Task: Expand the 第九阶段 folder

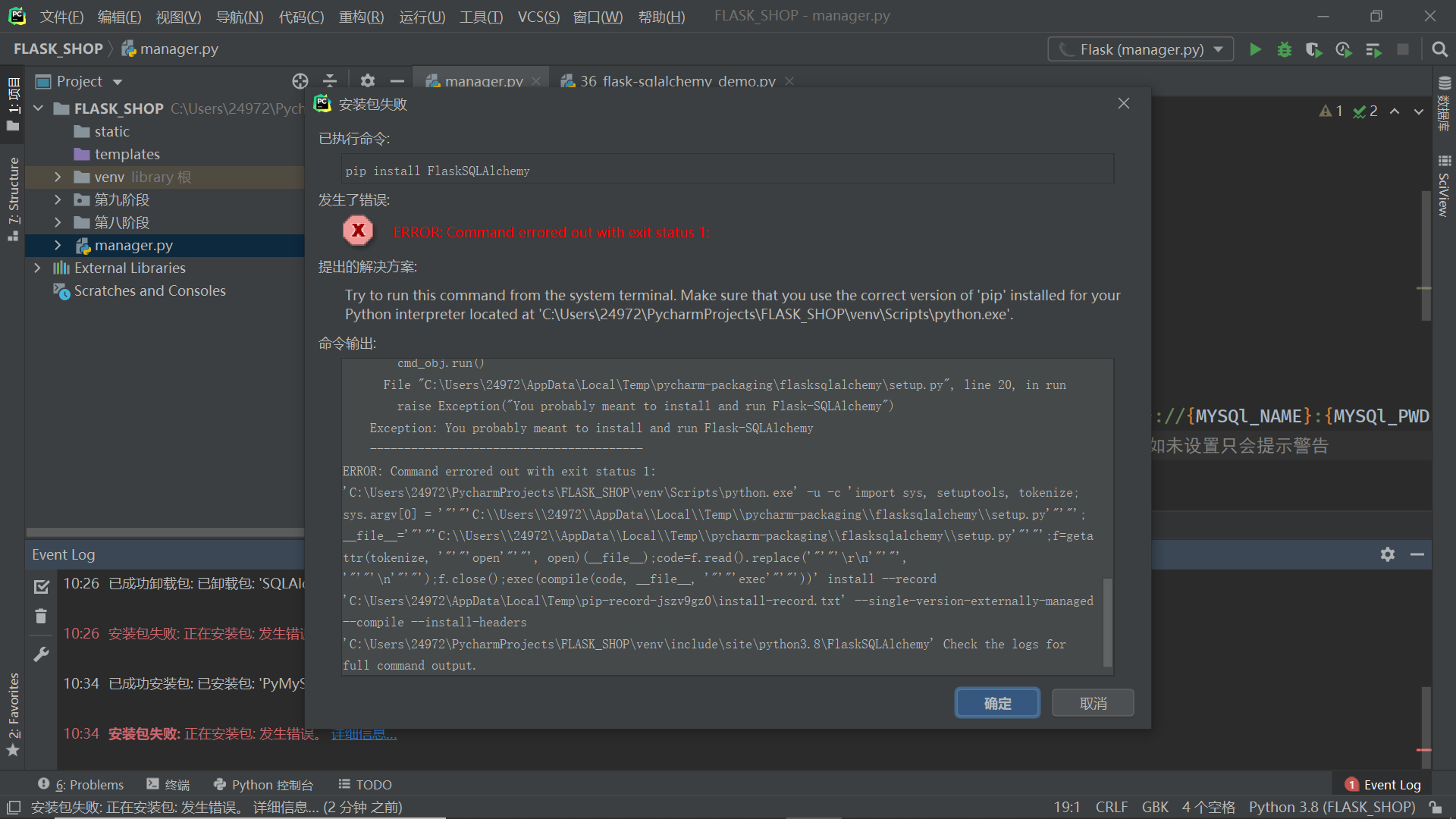Action: pos(58,199)
